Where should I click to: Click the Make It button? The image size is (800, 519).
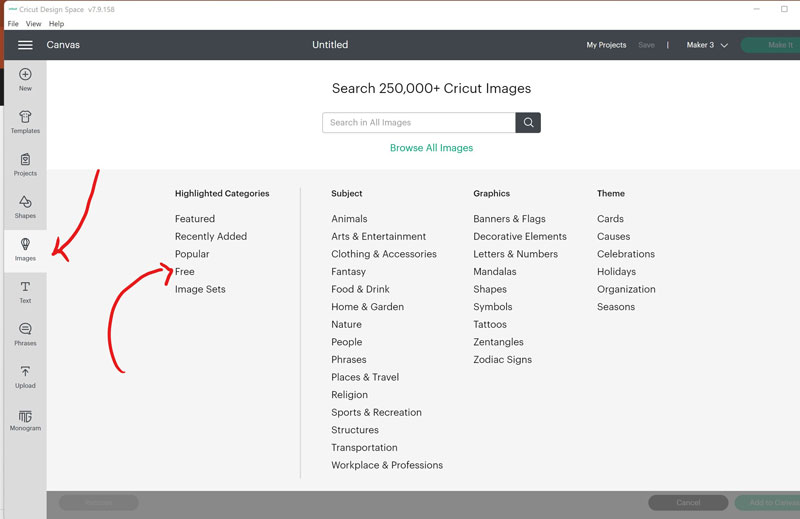770,45
